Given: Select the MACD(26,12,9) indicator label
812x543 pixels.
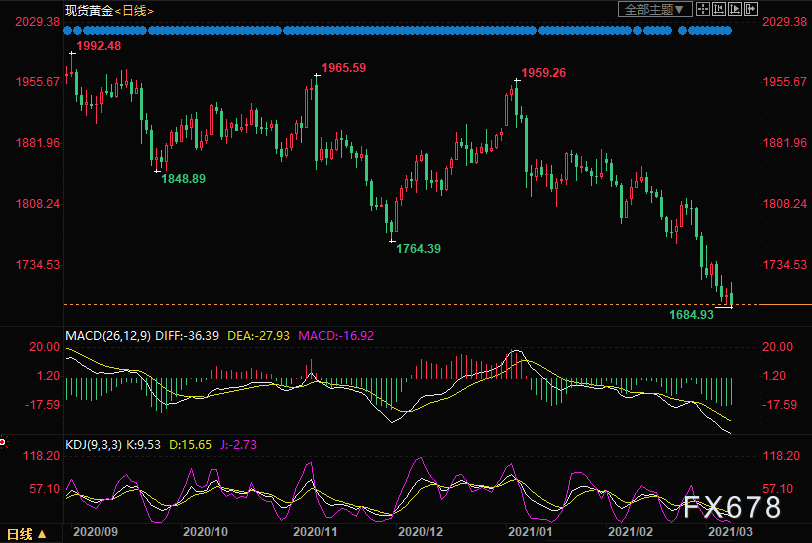Looking at the screenshot, I should tap(108, 336).
